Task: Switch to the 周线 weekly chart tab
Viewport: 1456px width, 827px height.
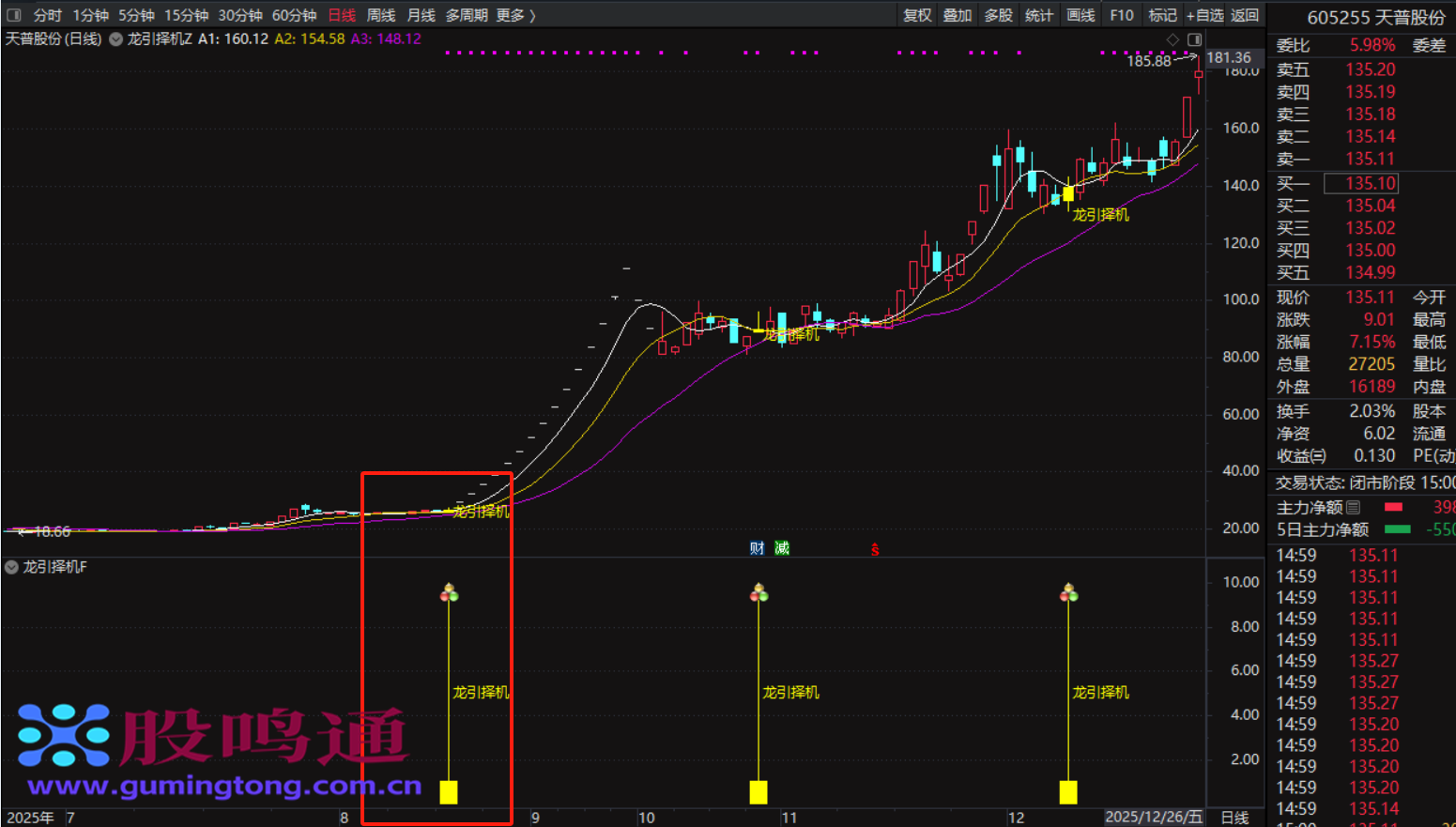Action: (380, 15)
